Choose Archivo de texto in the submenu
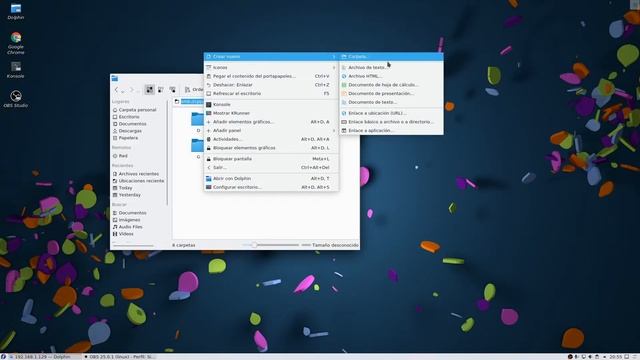 tap(392, 67)
